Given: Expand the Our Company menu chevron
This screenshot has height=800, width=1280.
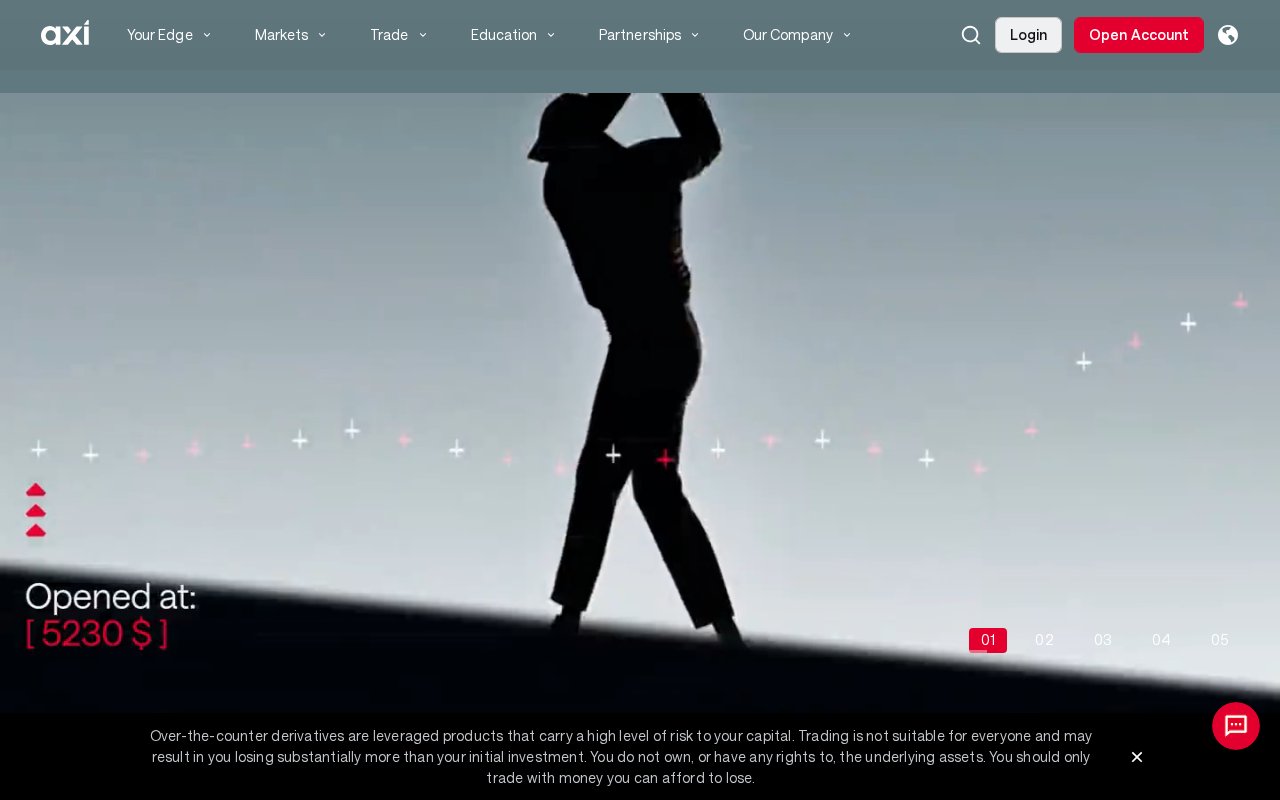Looking at the screenshot, I should pos(847,35).
